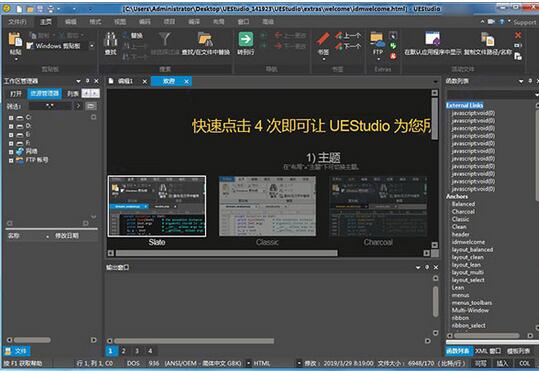
Task: Click the Paste clipboard icon in ribbon
Action: click(15, 40)
